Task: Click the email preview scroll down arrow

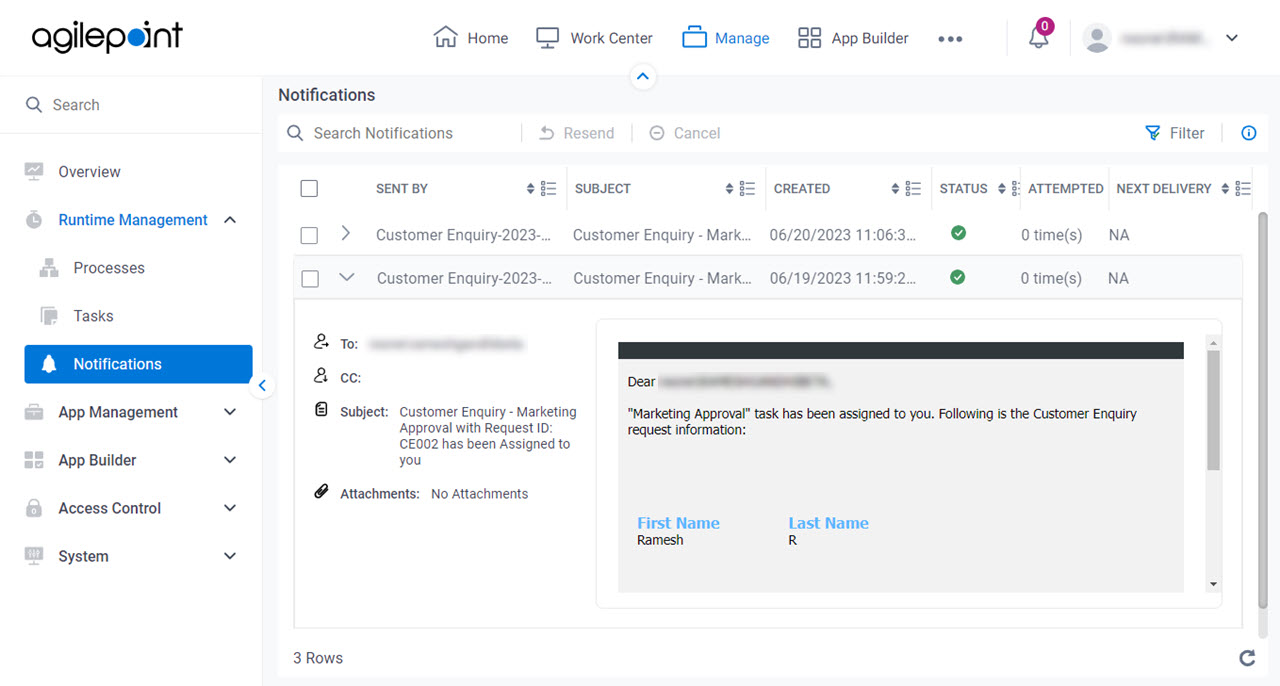Action: tap(1214, 584)
